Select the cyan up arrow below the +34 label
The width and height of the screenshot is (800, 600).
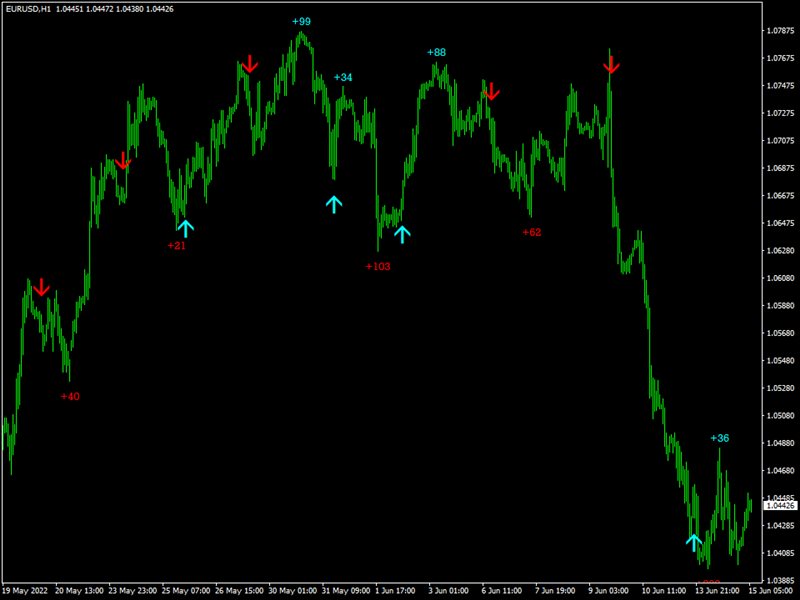pos(334,204)
